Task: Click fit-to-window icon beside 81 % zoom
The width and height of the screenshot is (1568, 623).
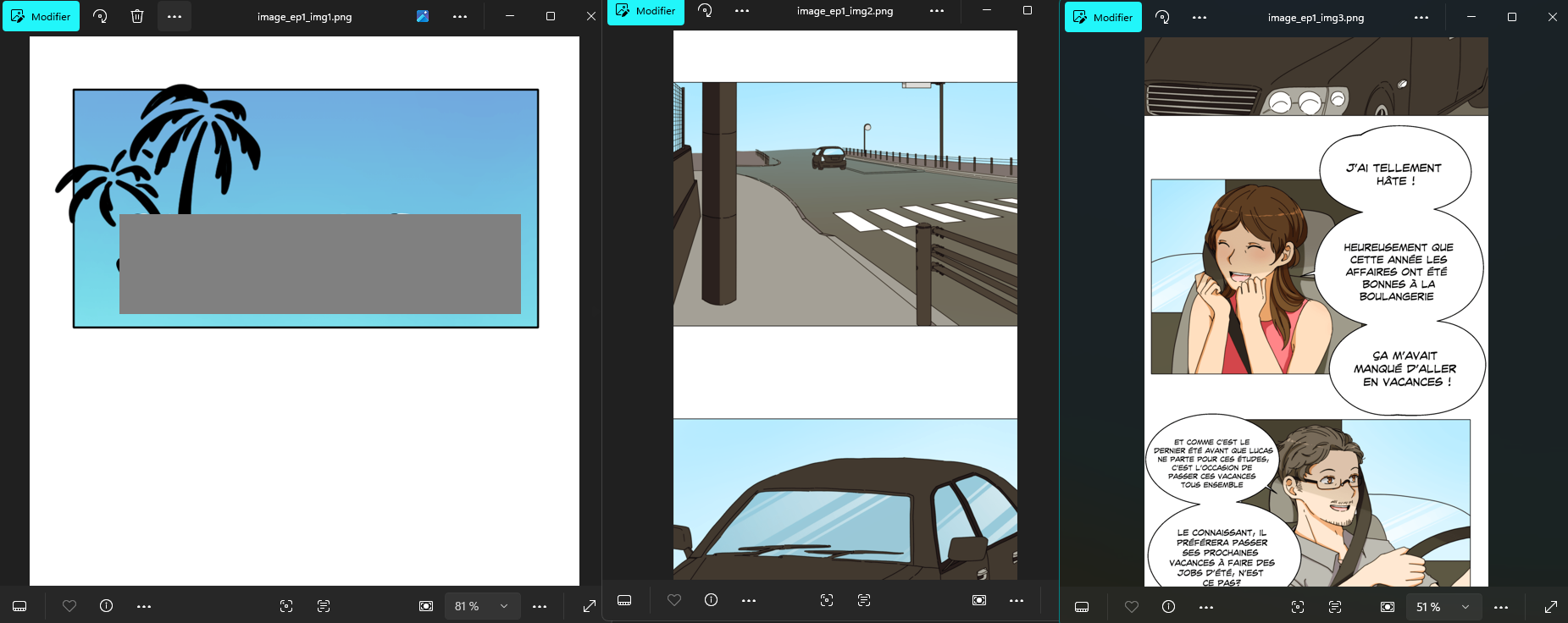Action: click(x=426, y=606)
